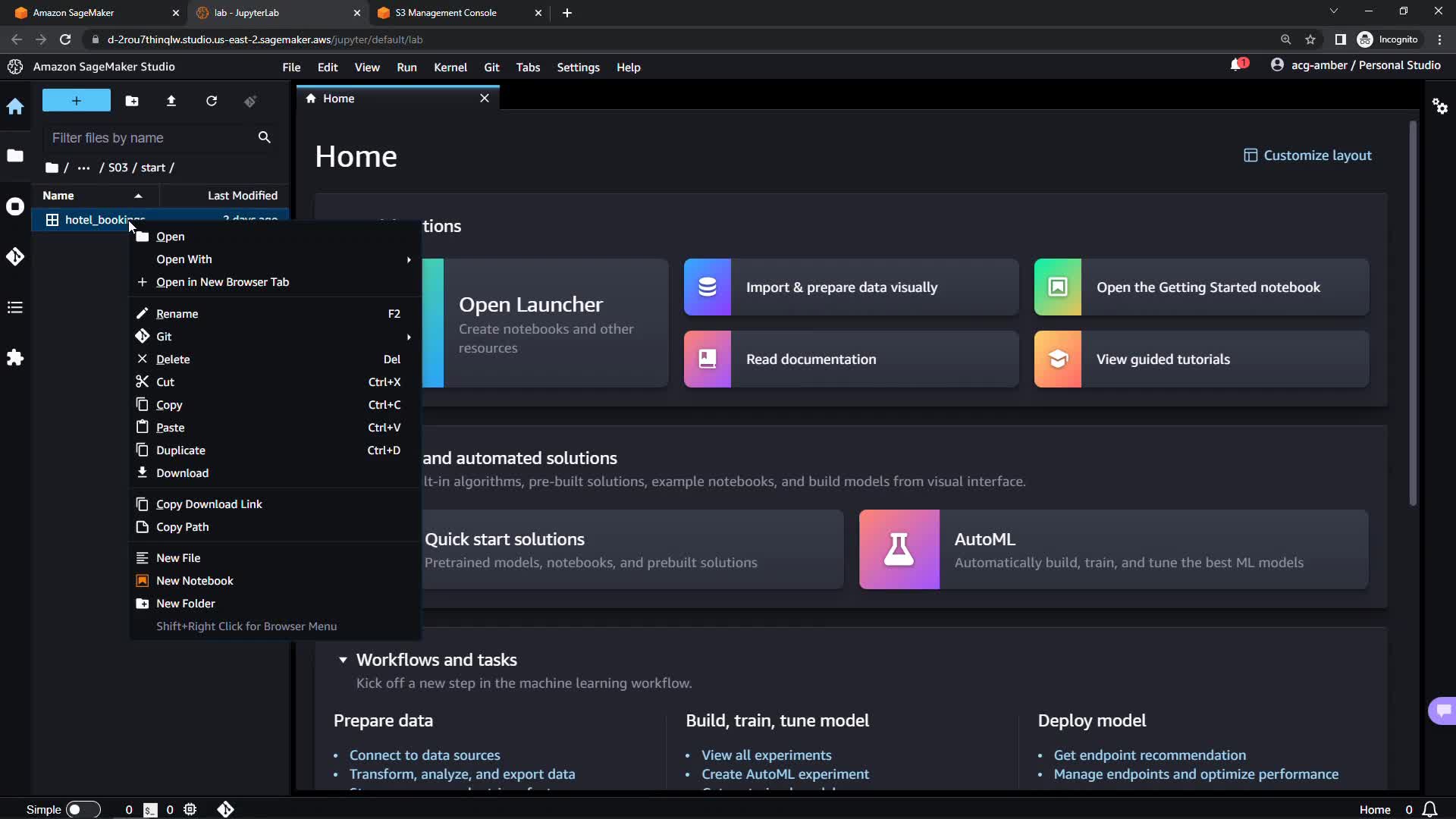
Task: Select Rename from the context menu
Action: point(177,314)
